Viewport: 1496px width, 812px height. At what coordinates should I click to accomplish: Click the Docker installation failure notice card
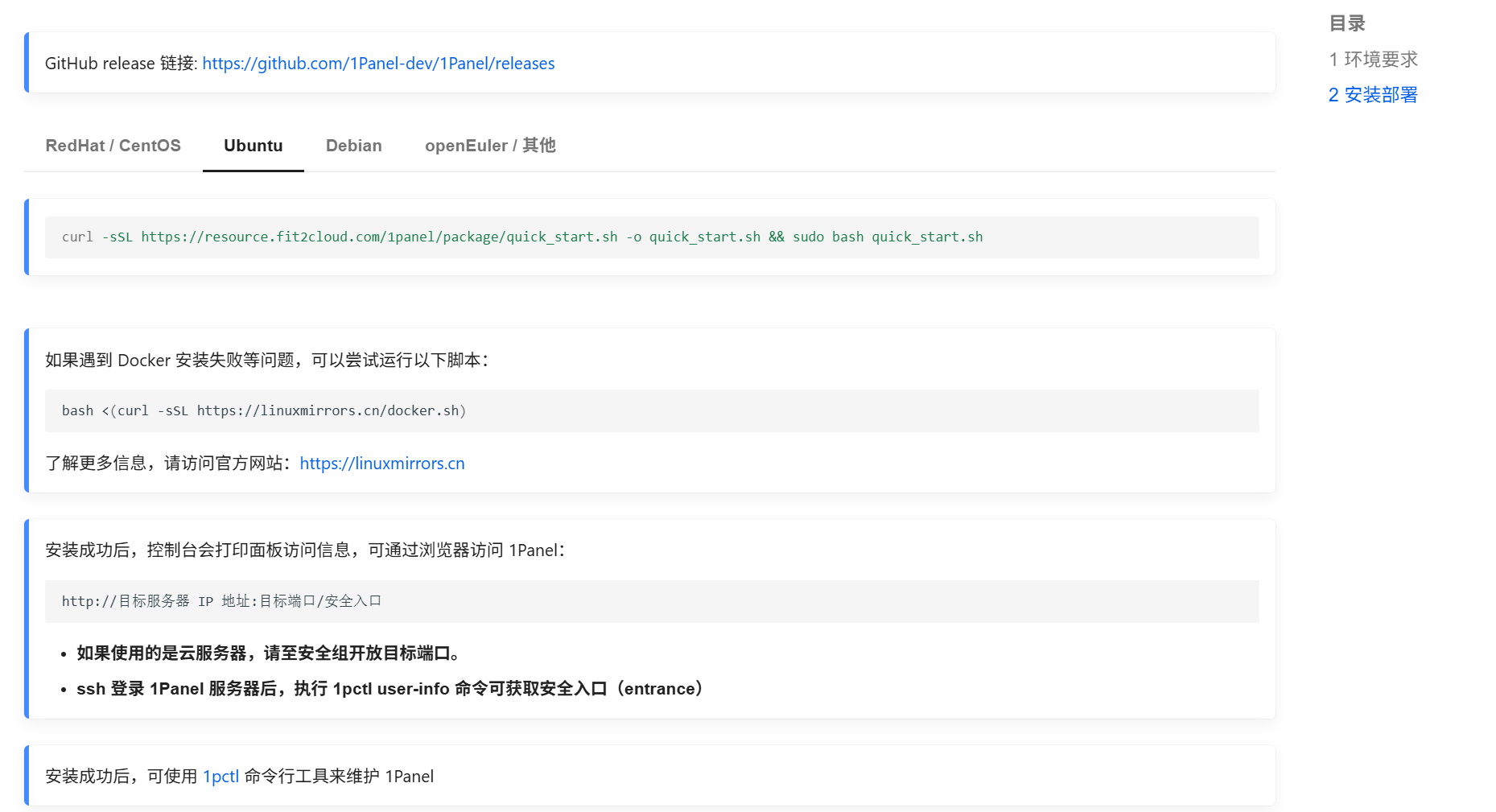(649, 411)
